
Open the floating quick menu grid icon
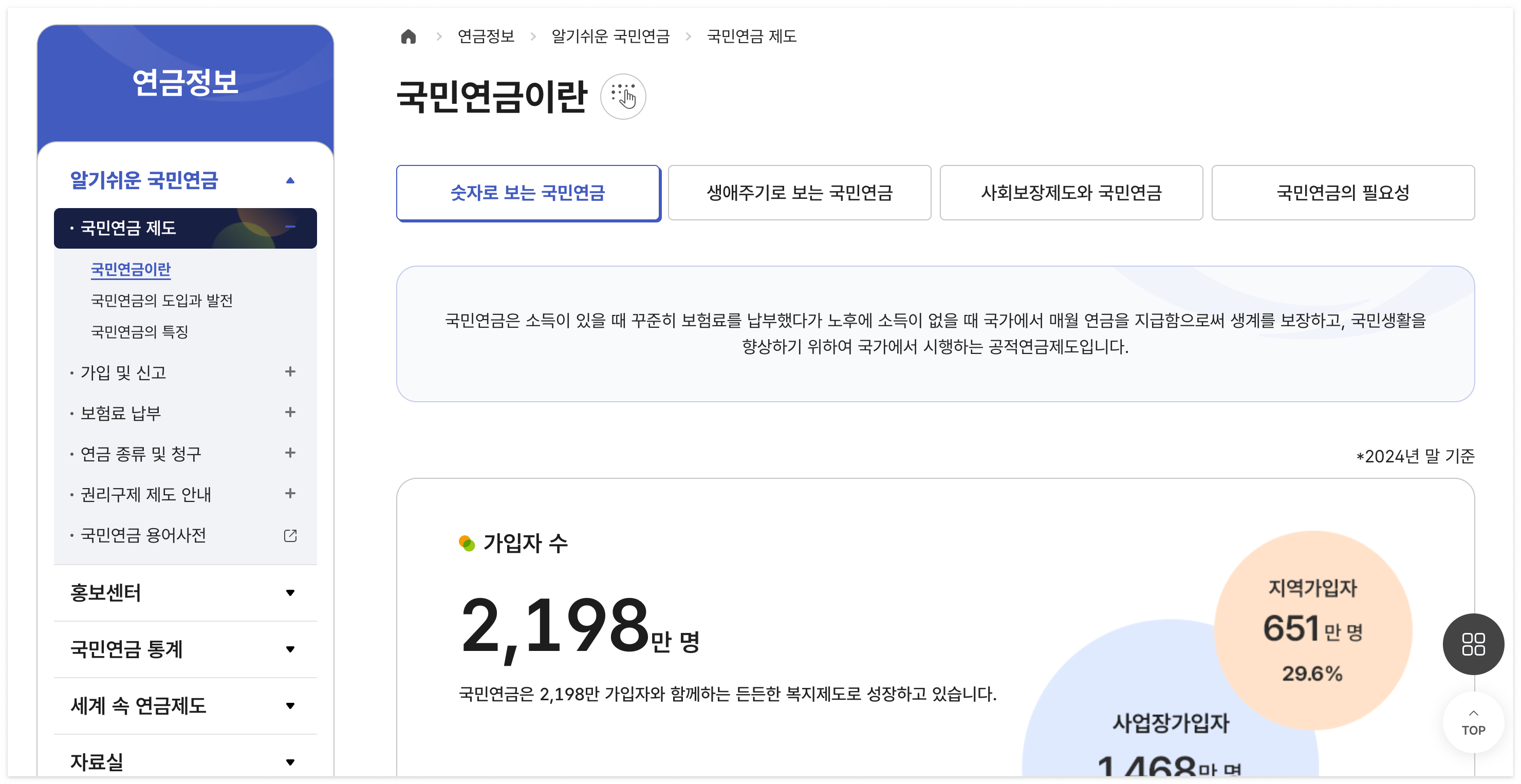pos(1473,644)
